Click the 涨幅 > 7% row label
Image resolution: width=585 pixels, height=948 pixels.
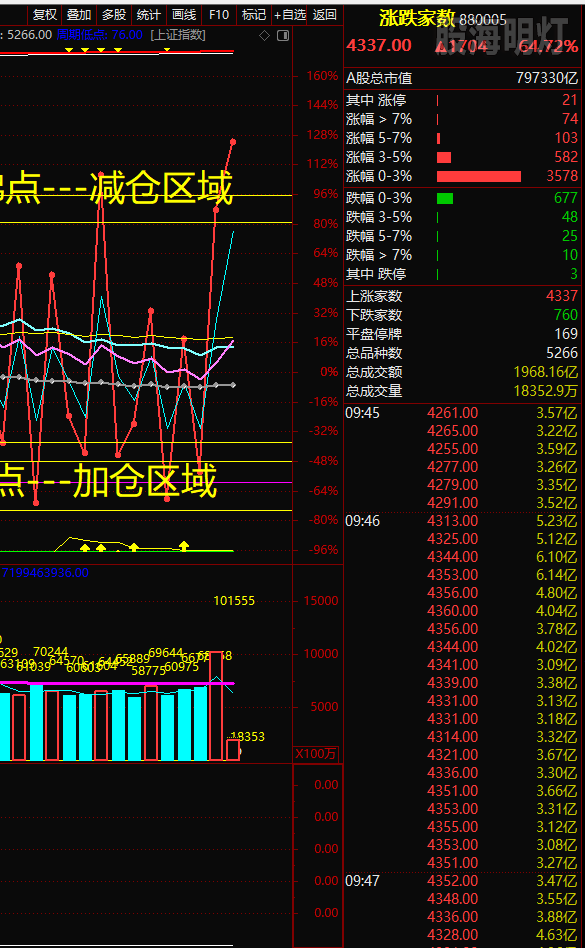[x=379, y=119]
